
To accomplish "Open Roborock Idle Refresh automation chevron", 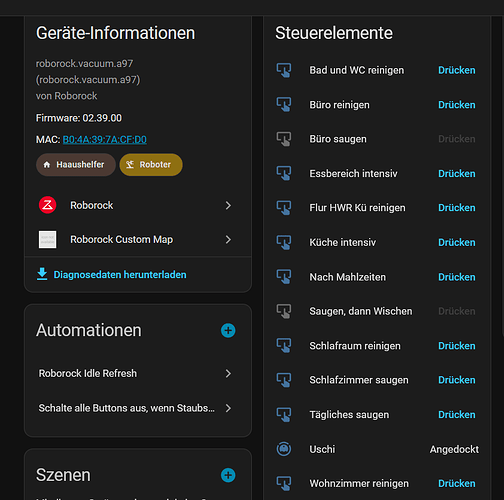I will [228, 373].
